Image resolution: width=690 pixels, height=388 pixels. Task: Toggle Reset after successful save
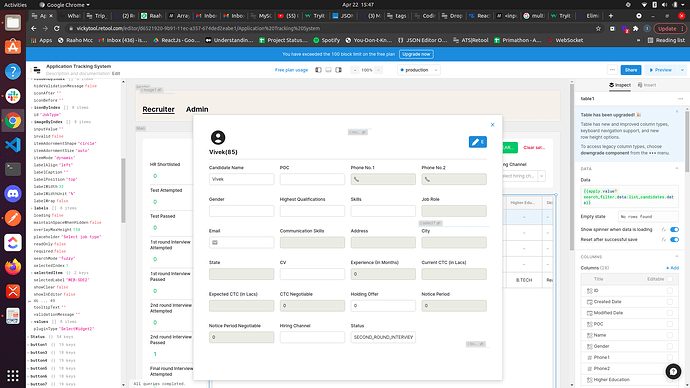674,240
